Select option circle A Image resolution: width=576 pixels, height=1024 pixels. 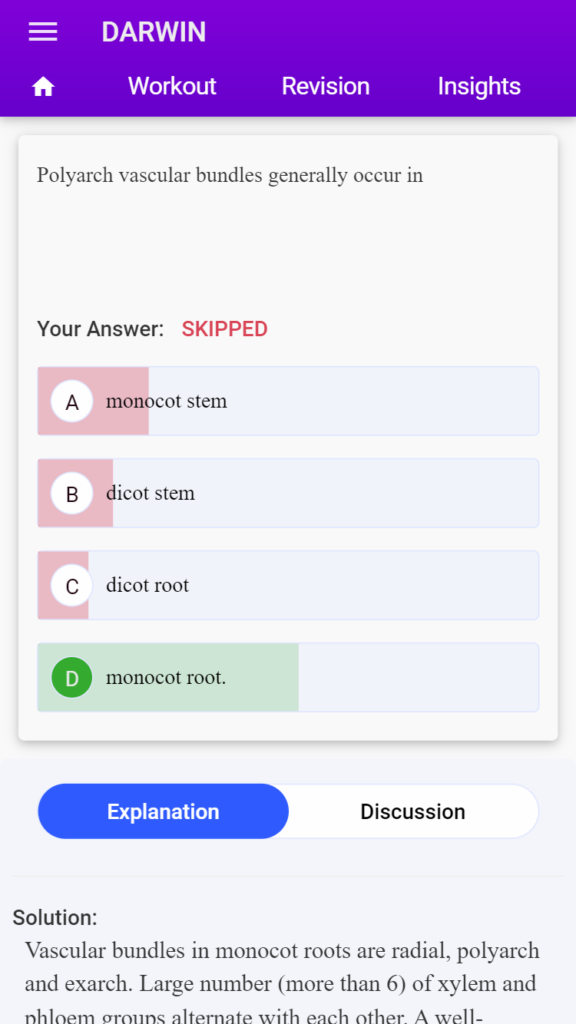pos(72,402)
